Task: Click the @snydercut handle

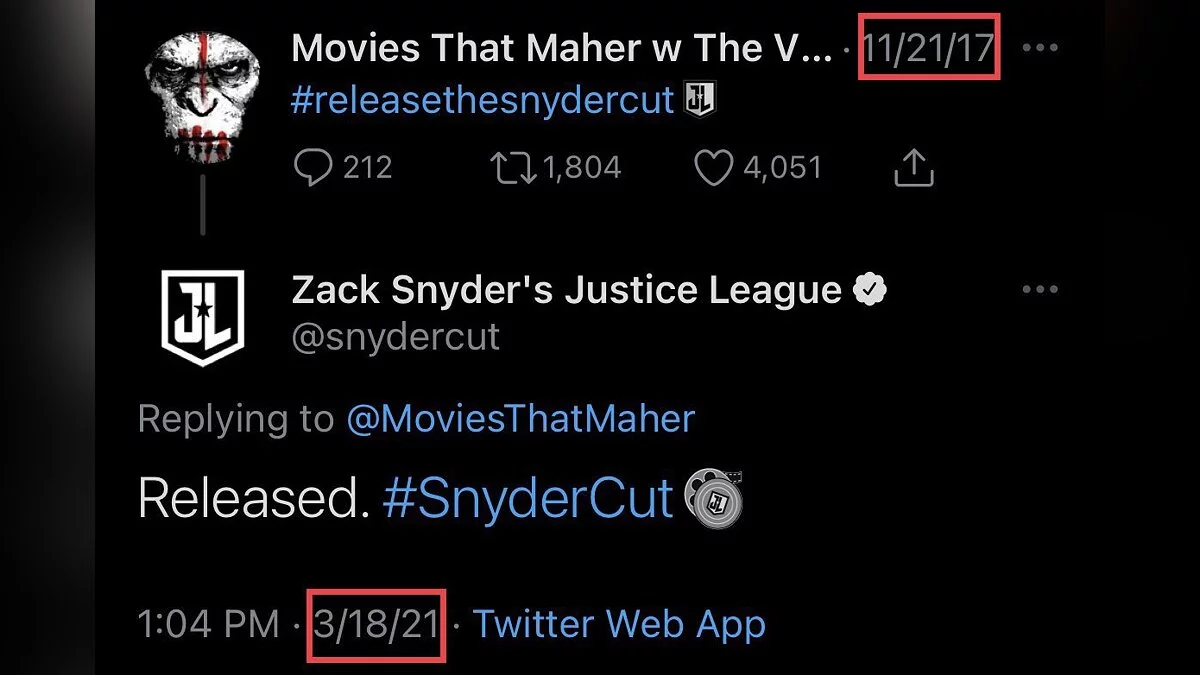Action: coord(395,337)
